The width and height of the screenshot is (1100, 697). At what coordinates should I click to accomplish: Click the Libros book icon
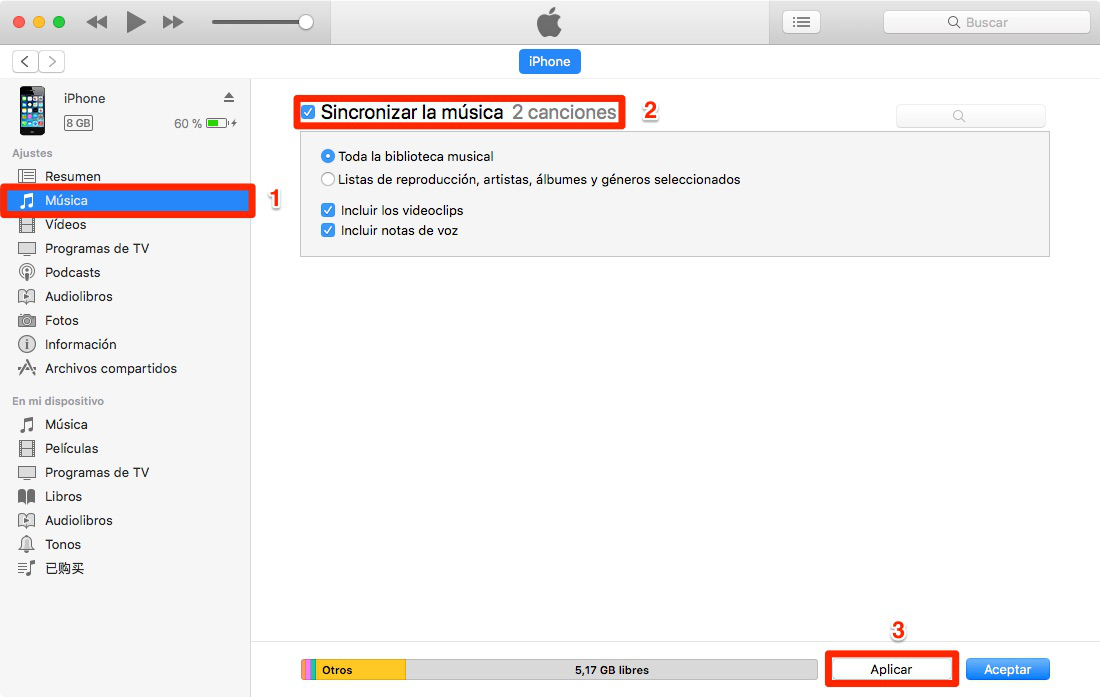(x=27, y=496)
